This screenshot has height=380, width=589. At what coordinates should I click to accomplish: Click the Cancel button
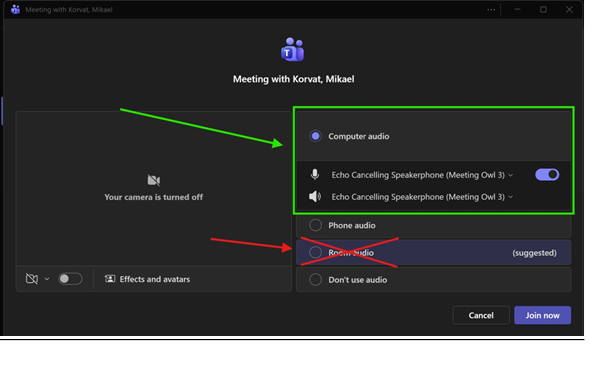(x=481, y=315)
